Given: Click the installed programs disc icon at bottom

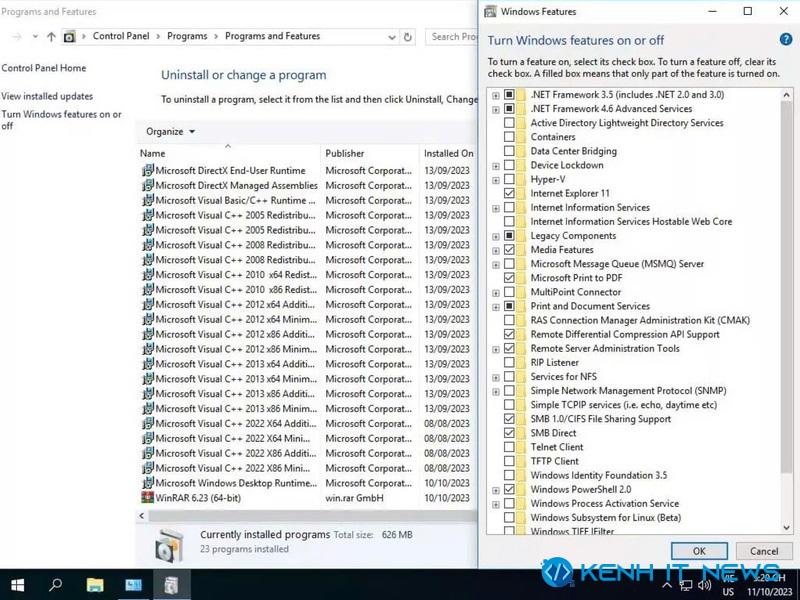Looking at the screenshot, I should coord(169,545).
